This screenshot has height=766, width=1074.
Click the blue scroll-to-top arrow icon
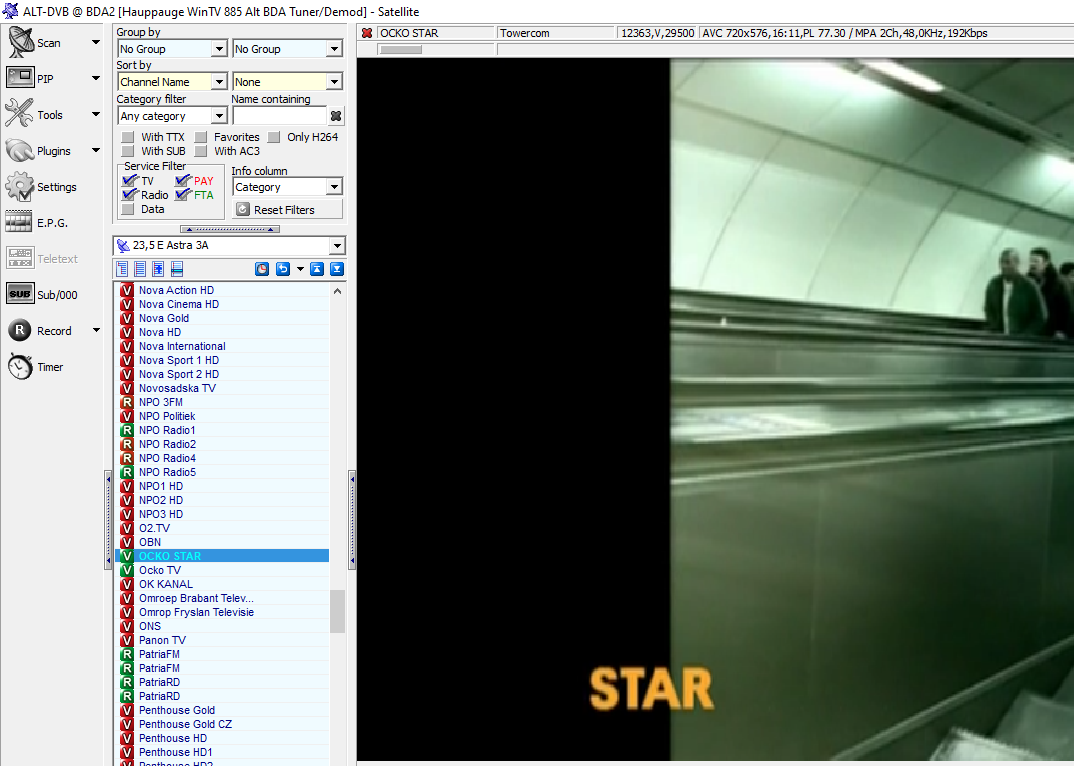[316, 269]
